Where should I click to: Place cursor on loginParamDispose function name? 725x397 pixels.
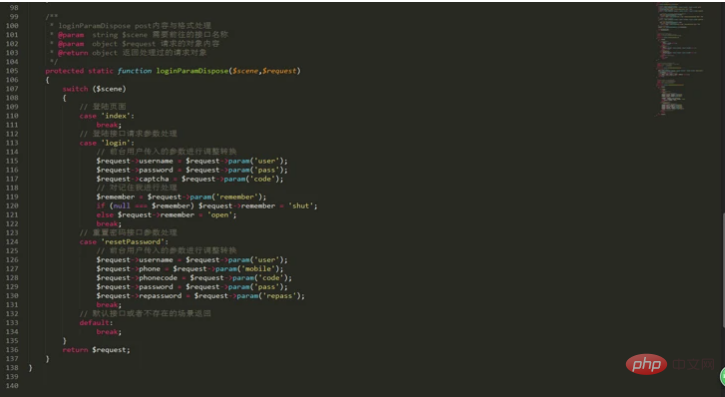(x=192, y=71)
